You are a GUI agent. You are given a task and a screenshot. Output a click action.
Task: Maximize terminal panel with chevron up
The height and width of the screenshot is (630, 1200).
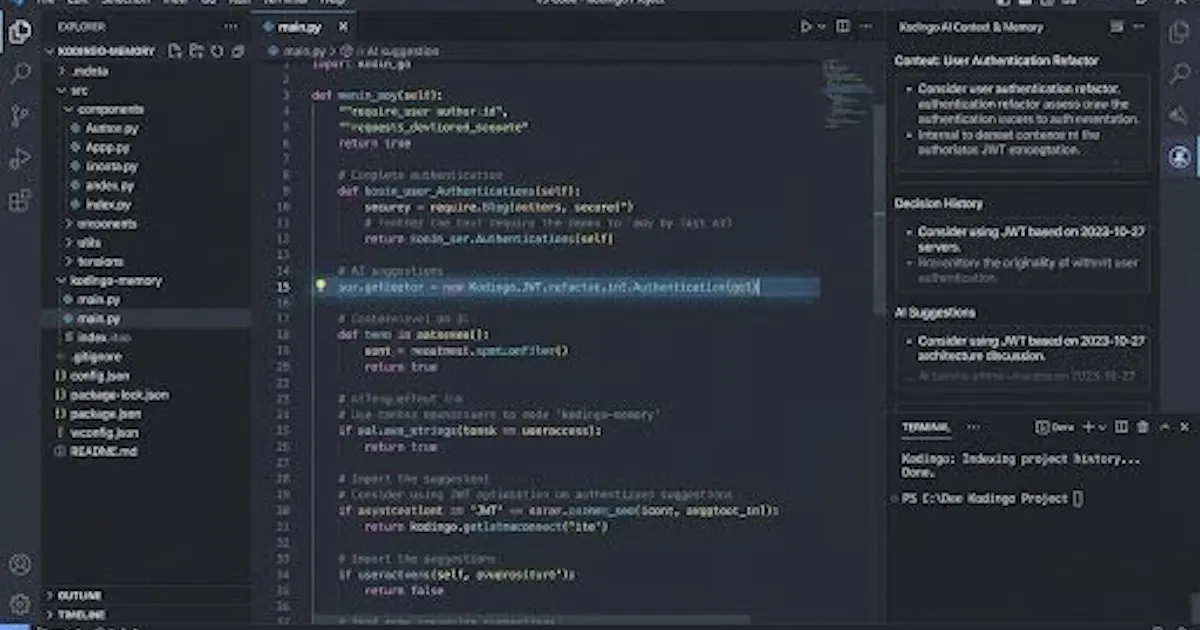click(1165, 427)
